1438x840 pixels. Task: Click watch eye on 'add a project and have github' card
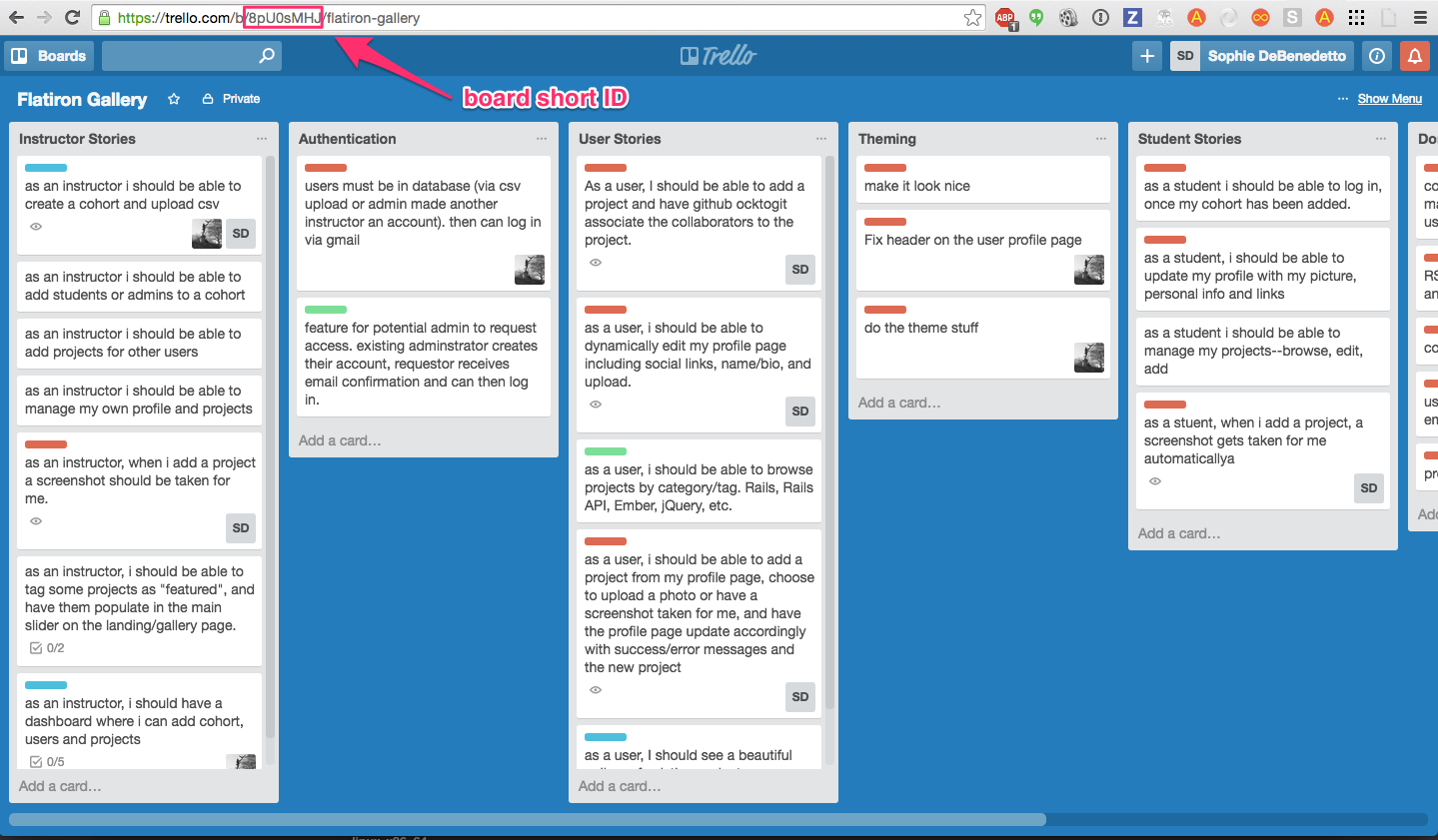click(596, 263)
